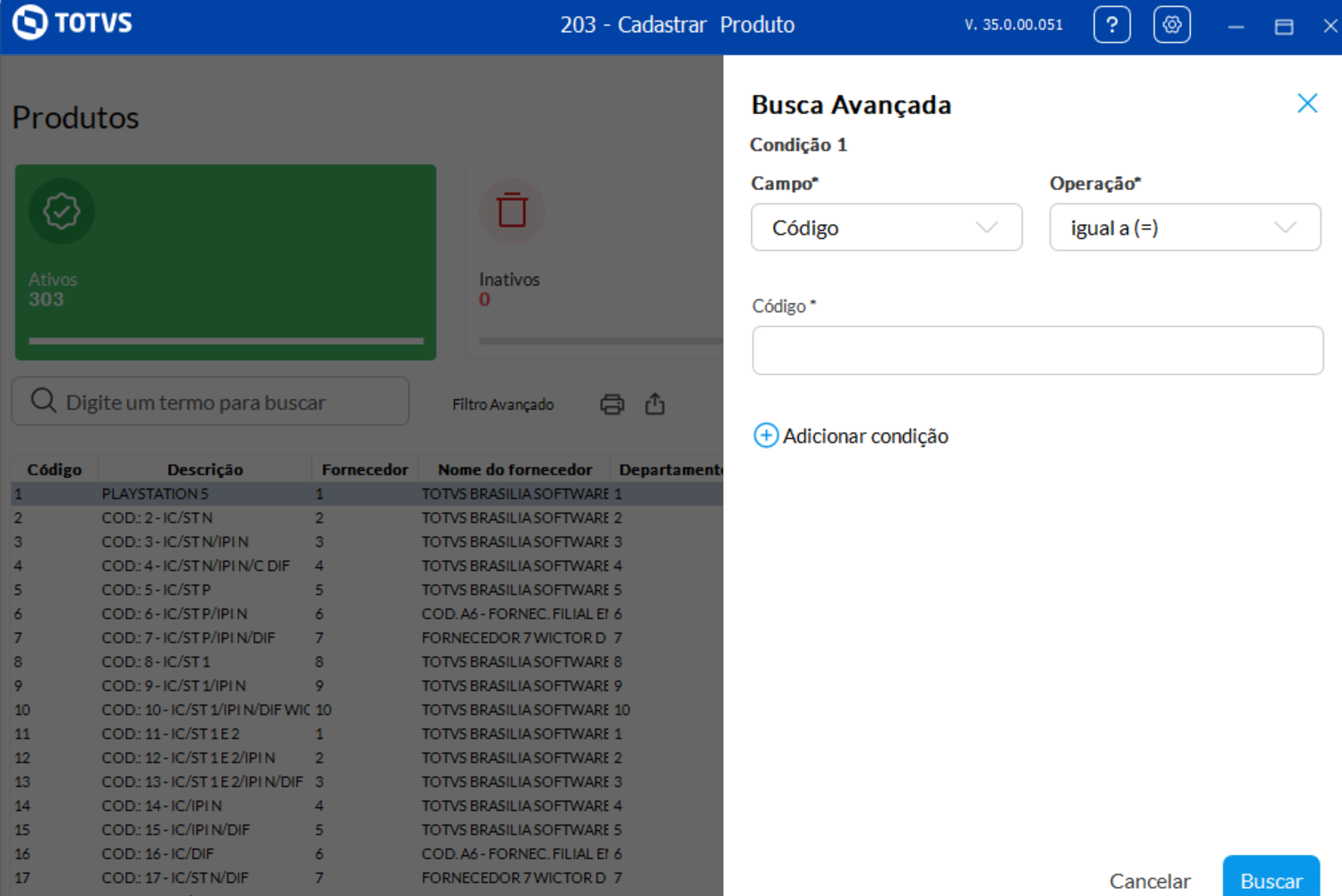Open the Campo dropdown
Image resolution: width=1342 pixels, height=896 pixels.
pos(886,228)
